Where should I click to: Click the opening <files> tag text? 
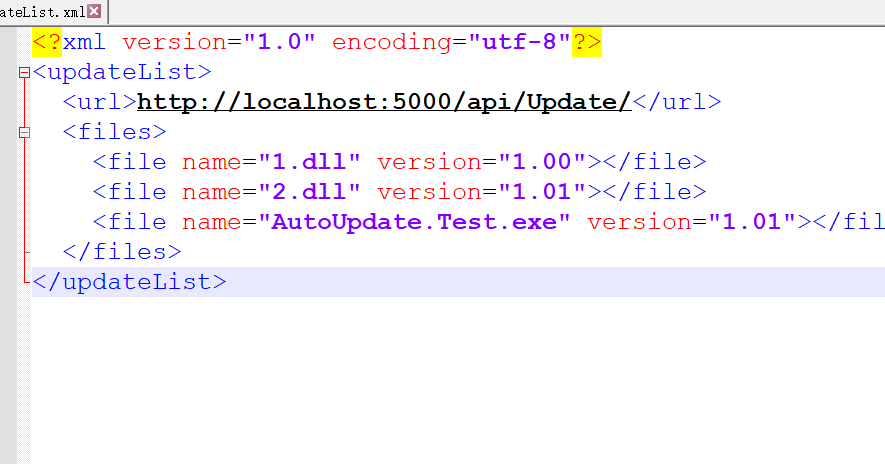point(114,132)
